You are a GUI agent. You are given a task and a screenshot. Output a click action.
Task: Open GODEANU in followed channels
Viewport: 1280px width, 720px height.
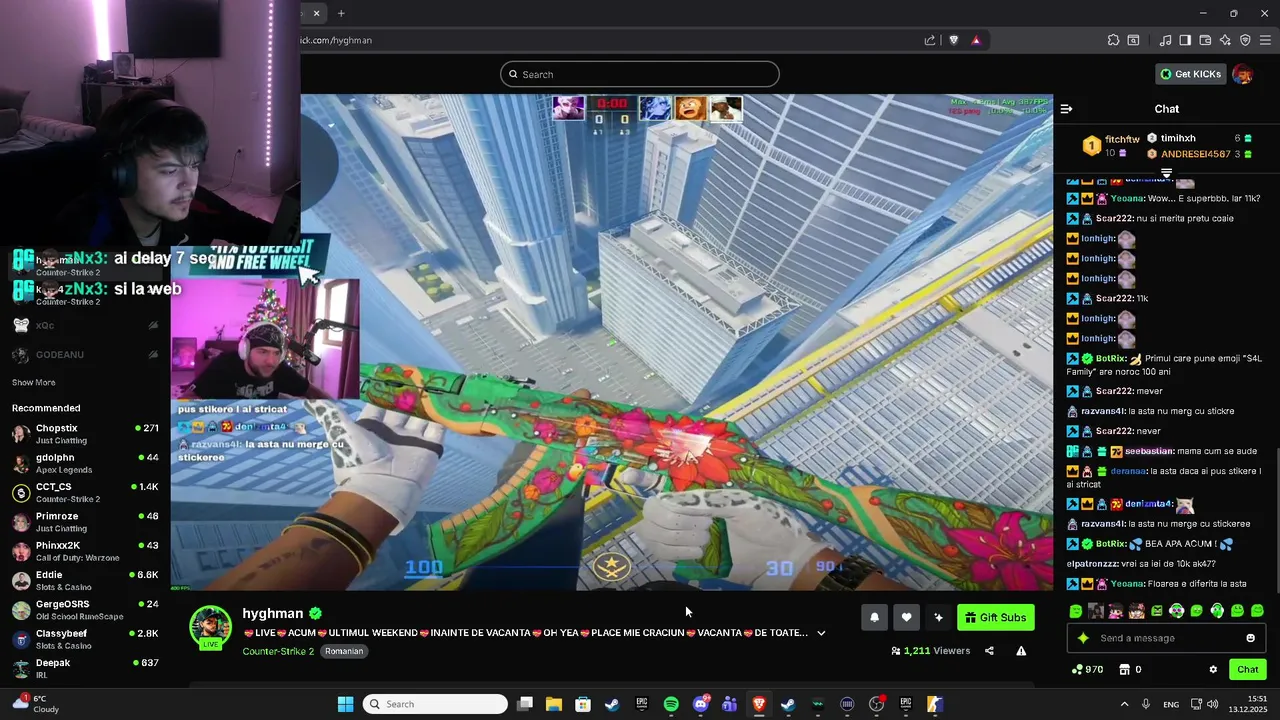pyautogui.click(x=85, y=355)
